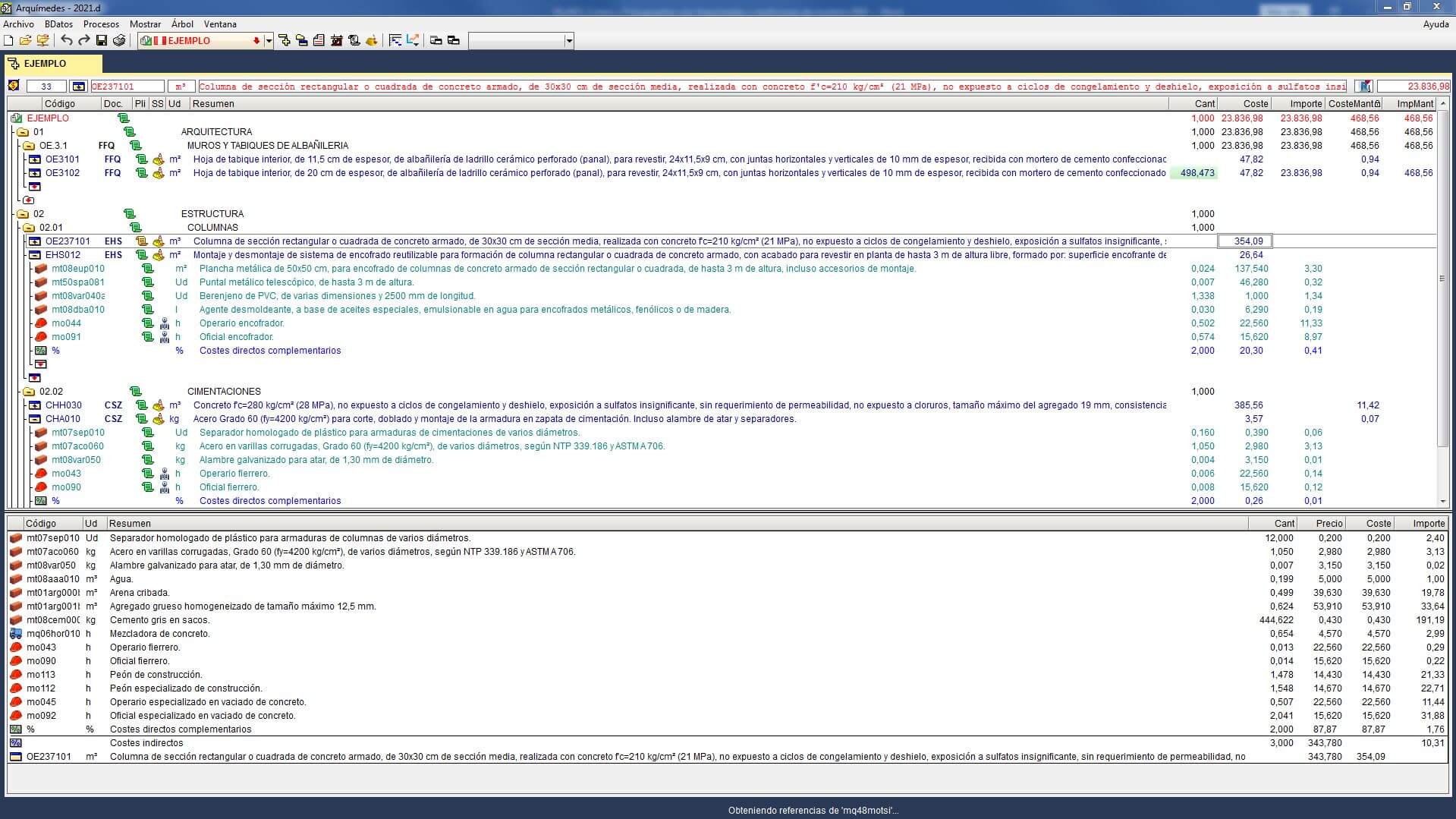Select the mt08cem000 Cemento gris row

[x=727, y=620]
